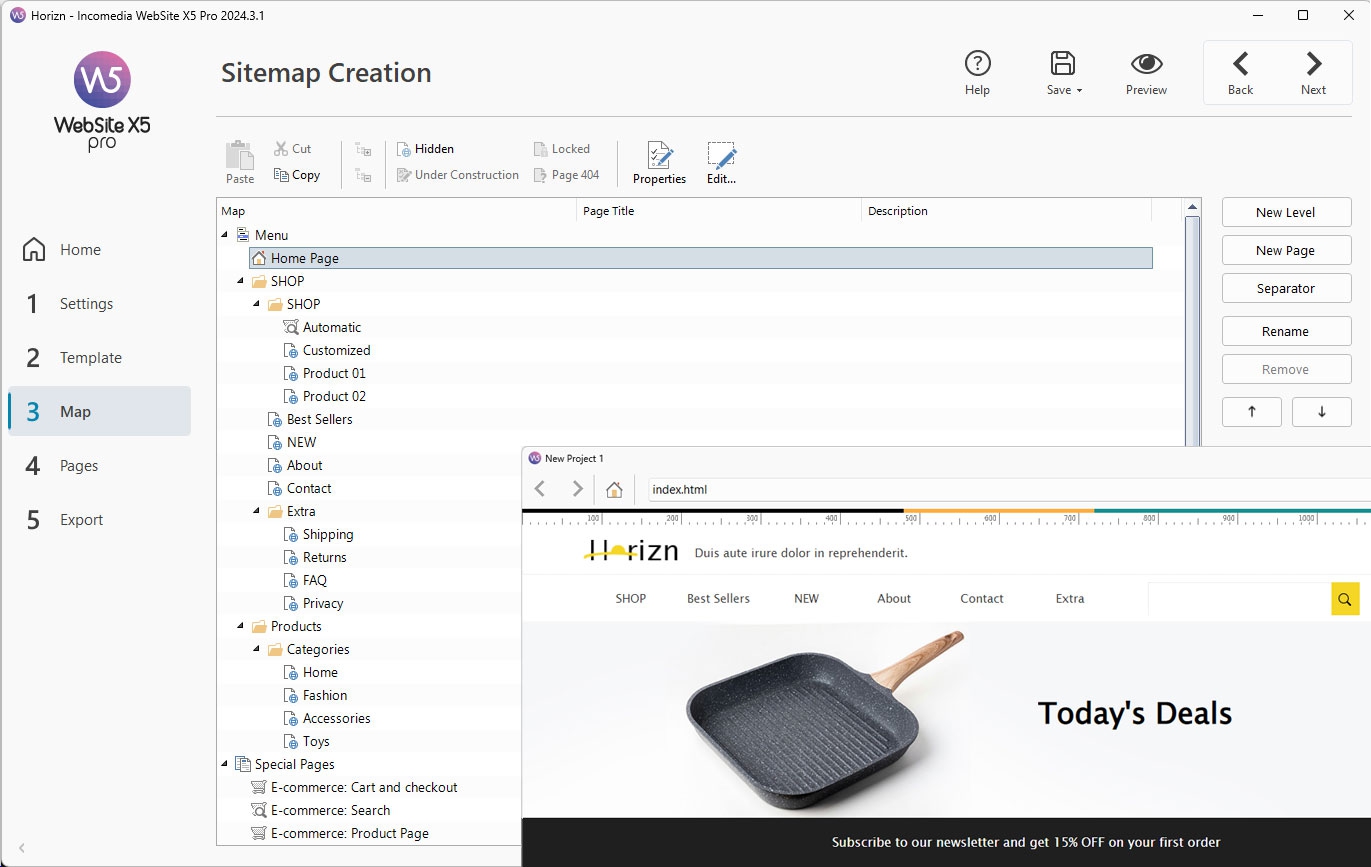
Task: Click the yellow search icon in preview
Action: (x=1345, y=599)
